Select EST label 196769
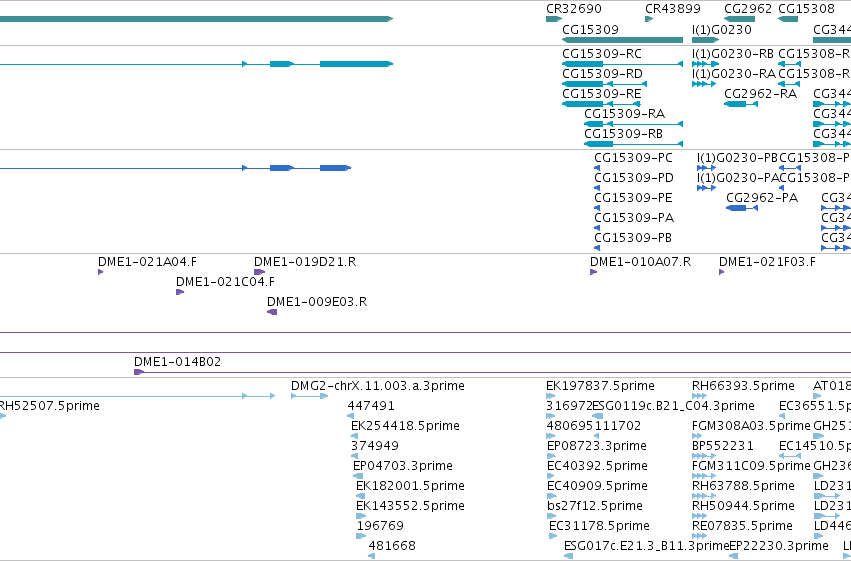The width and height of the screenshot is (851, 561). pyautogui.click(x=380, y=526)
